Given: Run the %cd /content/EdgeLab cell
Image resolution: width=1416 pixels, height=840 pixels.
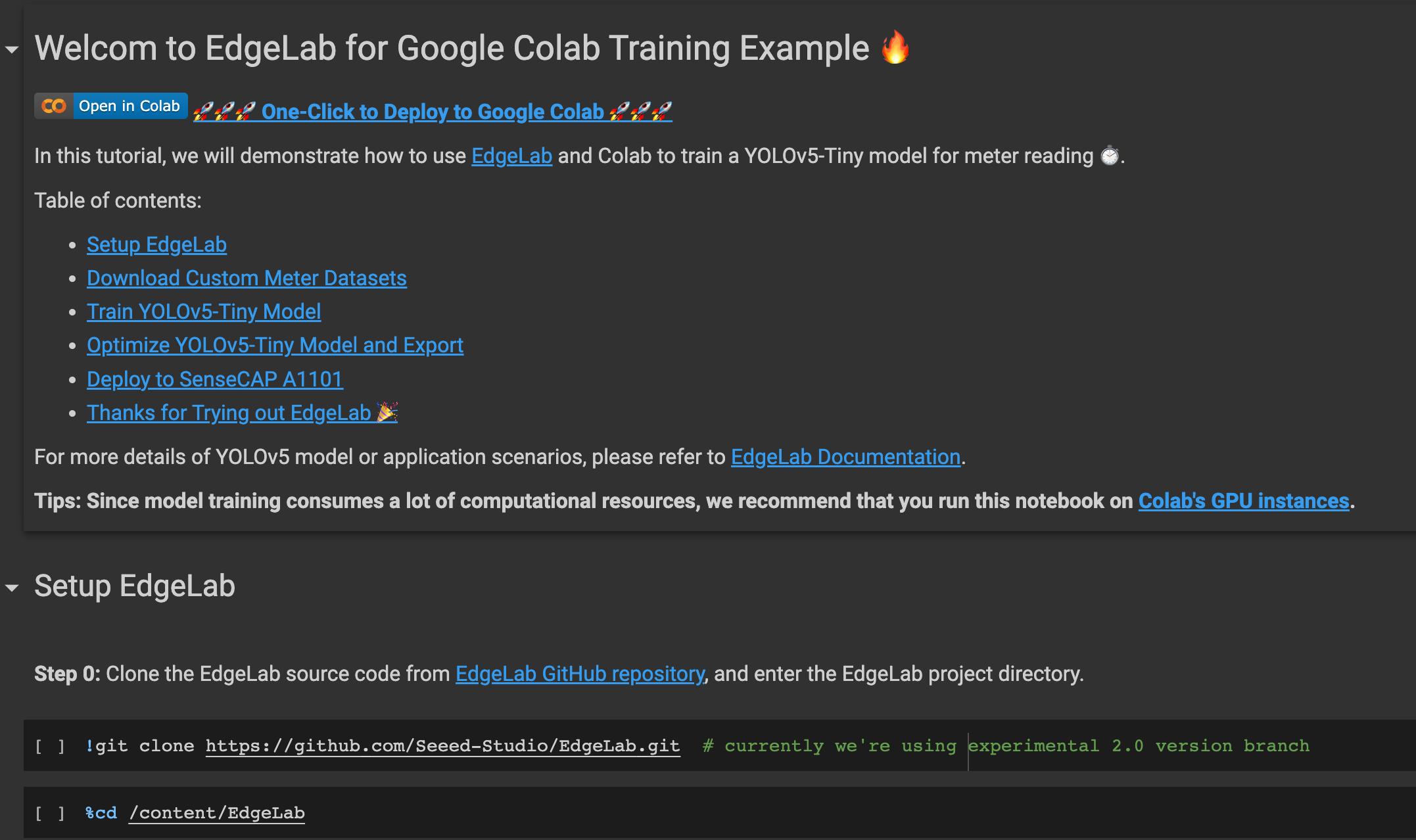Looking at the screenshot, I should 50,813.
